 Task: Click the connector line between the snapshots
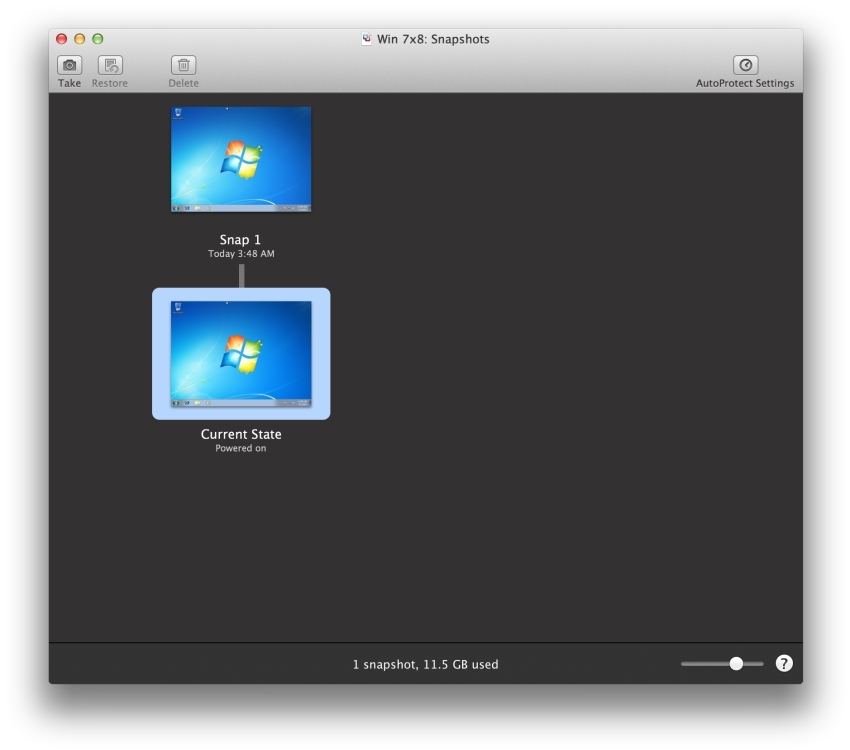pos(241,276)
